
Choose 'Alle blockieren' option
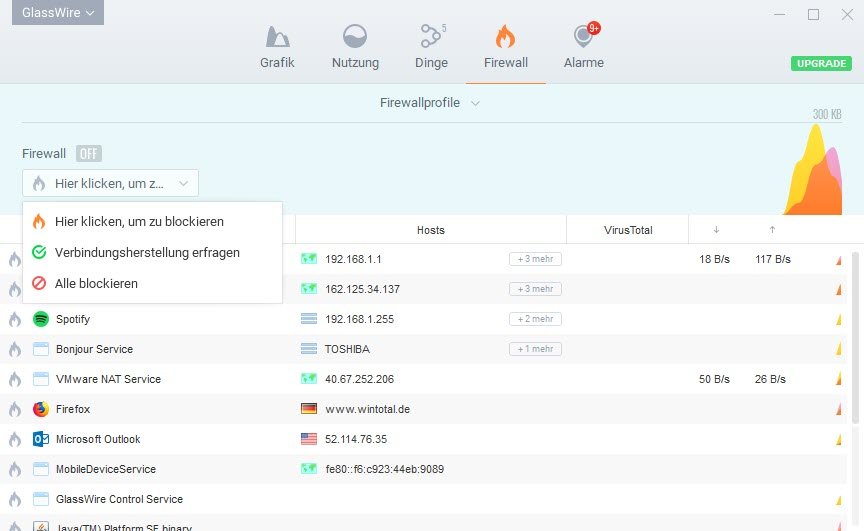[152, 283]
